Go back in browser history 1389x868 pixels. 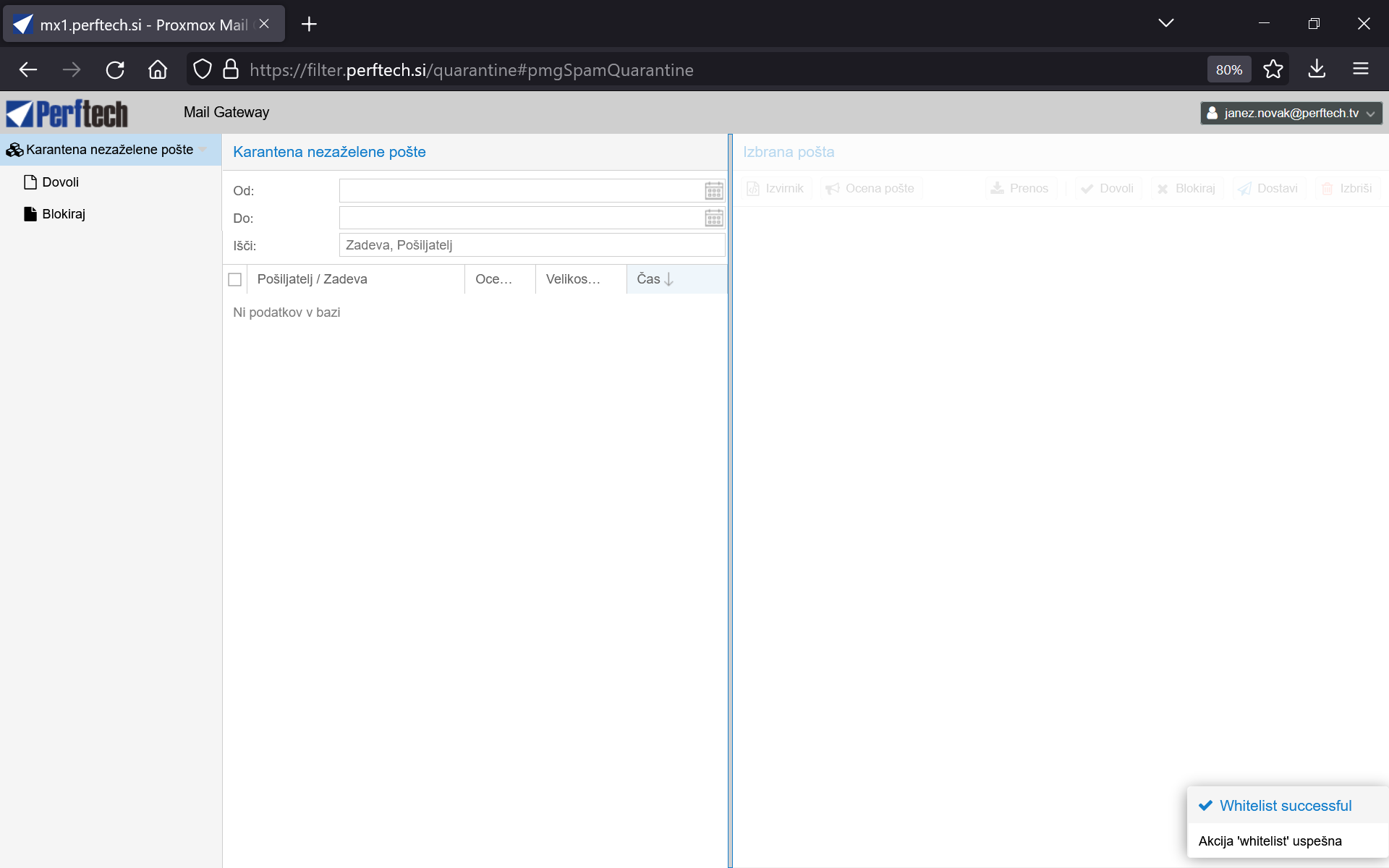tap(28, 70)
